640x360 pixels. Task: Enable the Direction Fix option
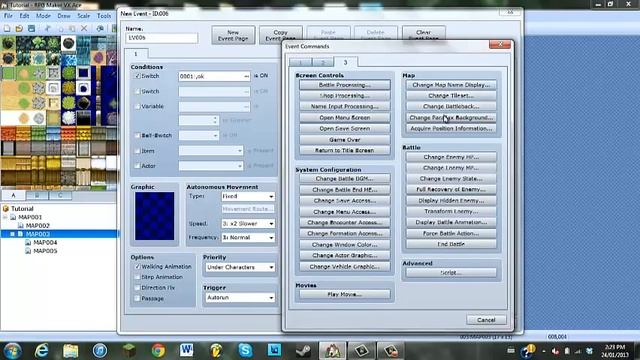[138, 287]
